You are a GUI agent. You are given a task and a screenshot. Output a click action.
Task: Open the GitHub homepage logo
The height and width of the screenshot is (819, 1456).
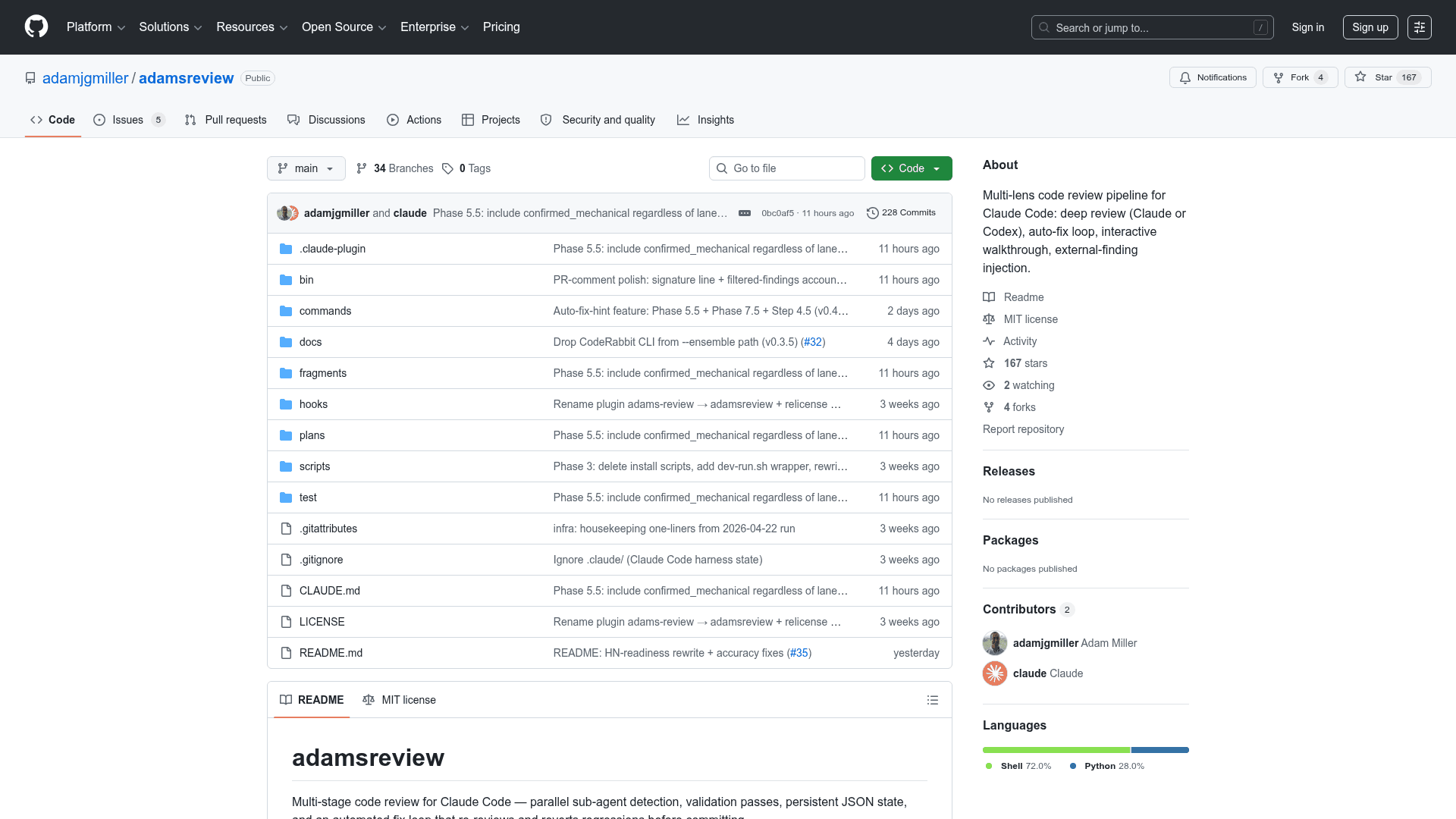[x=36, y=27]
